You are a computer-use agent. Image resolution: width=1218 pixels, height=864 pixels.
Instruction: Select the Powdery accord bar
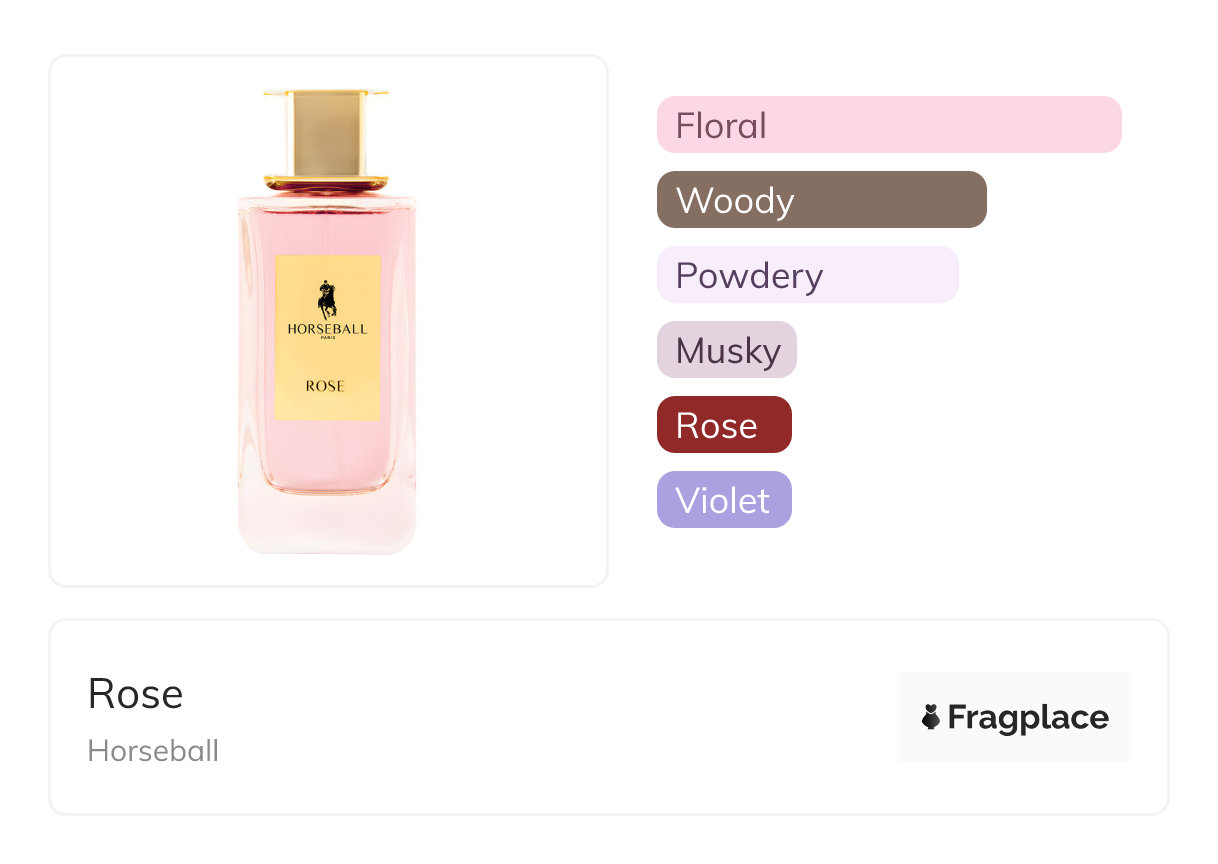(x=807, y=275)
